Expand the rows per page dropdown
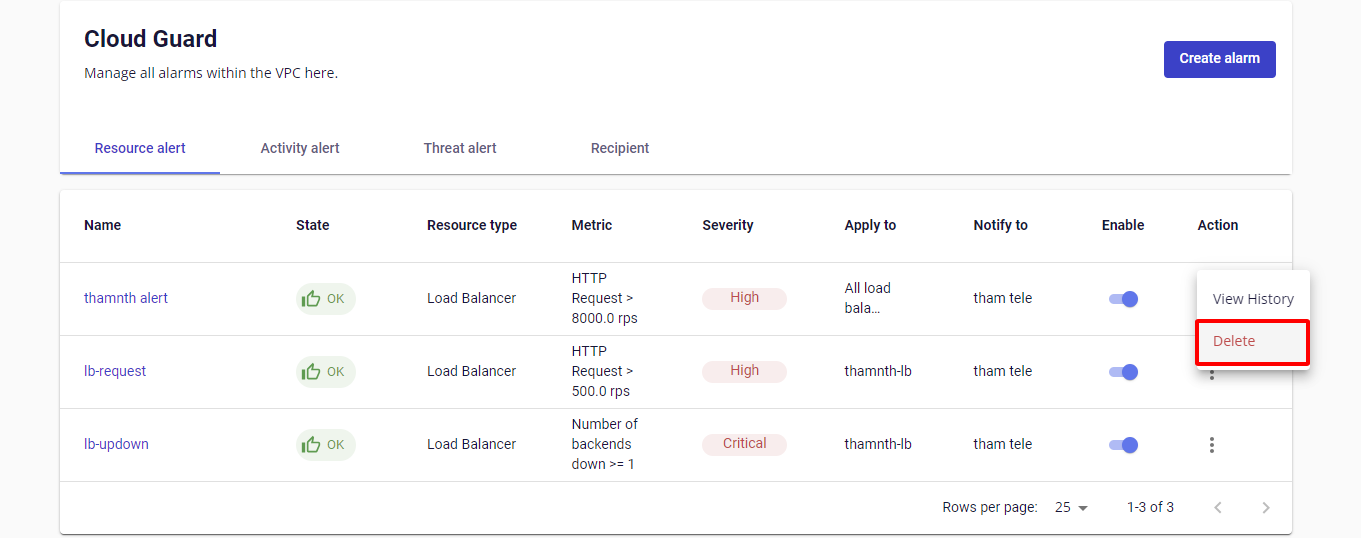1361x538 pixels. point(1071,508)
